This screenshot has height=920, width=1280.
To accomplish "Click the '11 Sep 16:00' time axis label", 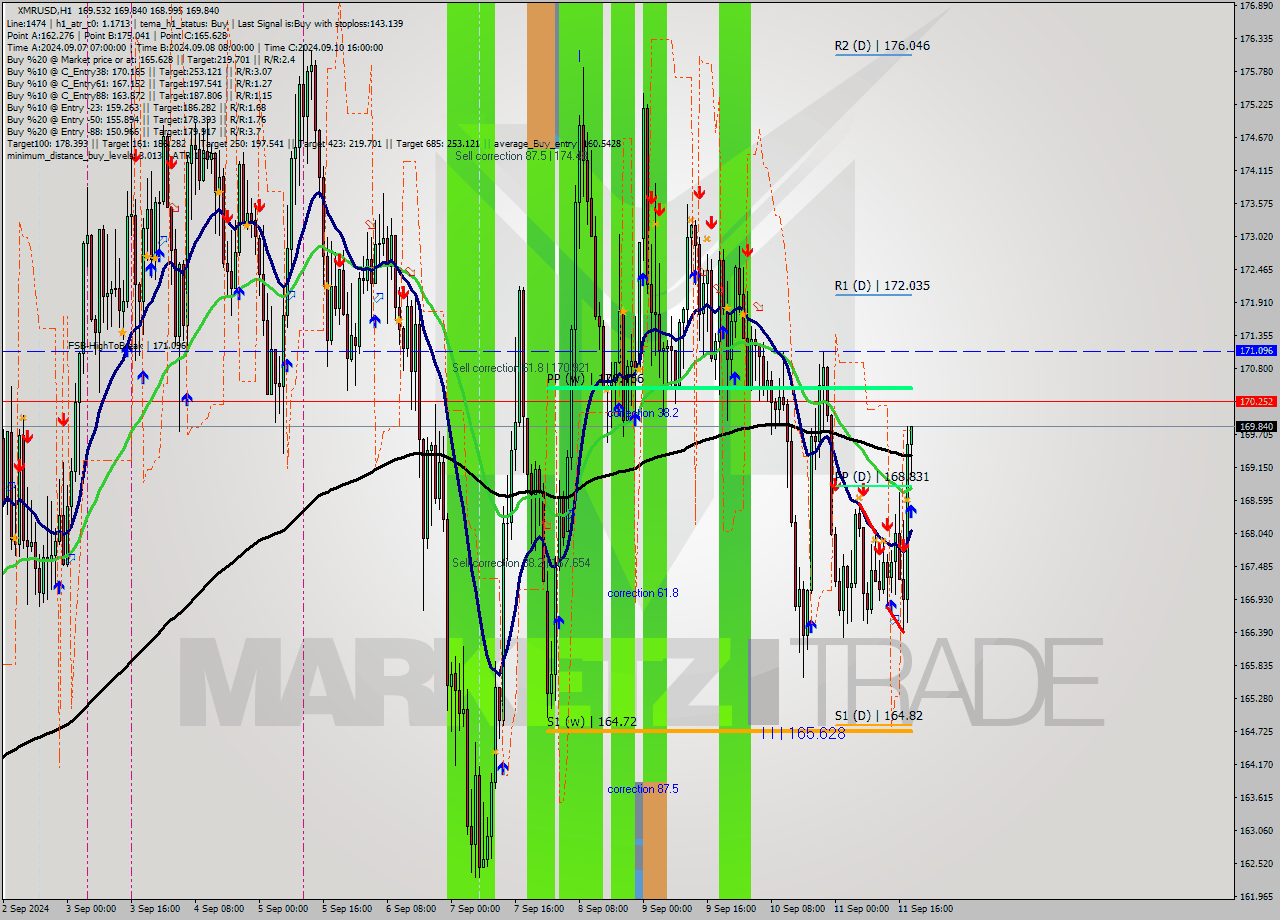I will [x=925, y=909].
